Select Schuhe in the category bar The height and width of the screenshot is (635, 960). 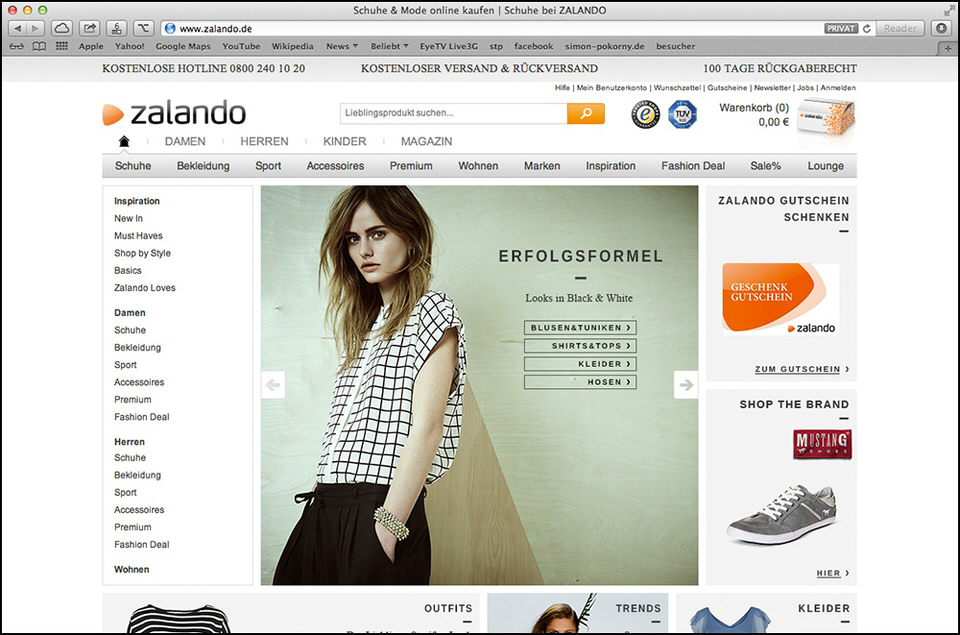click(x=133, y=166)
